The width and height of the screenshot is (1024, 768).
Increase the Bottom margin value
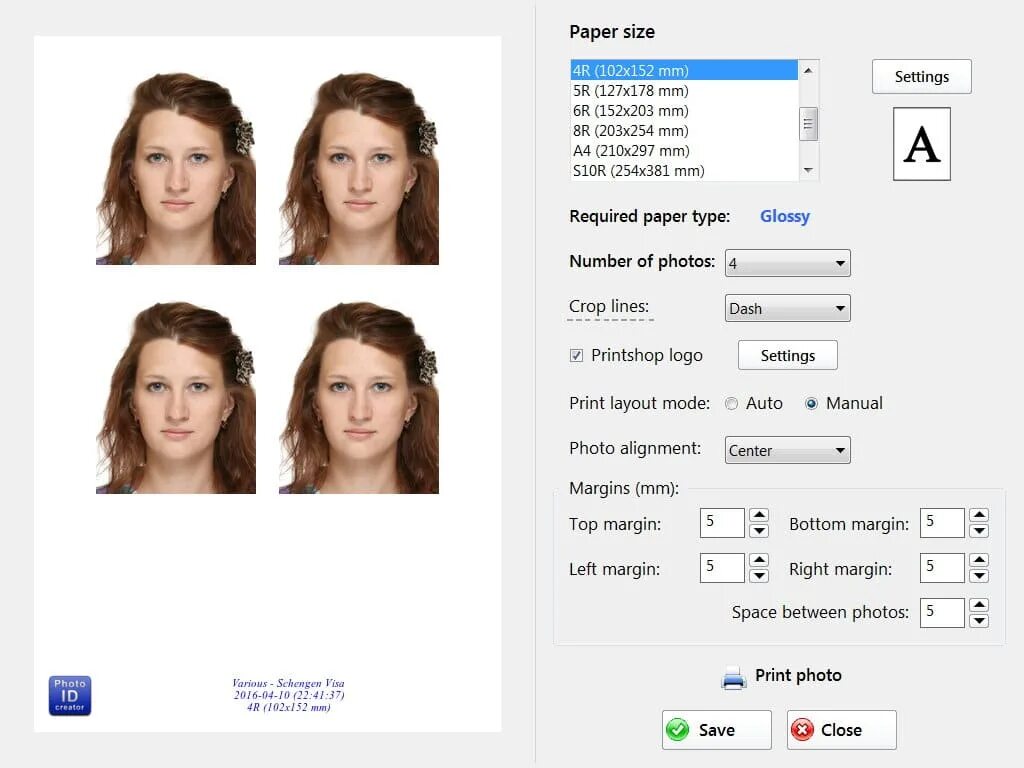point(979,515)
